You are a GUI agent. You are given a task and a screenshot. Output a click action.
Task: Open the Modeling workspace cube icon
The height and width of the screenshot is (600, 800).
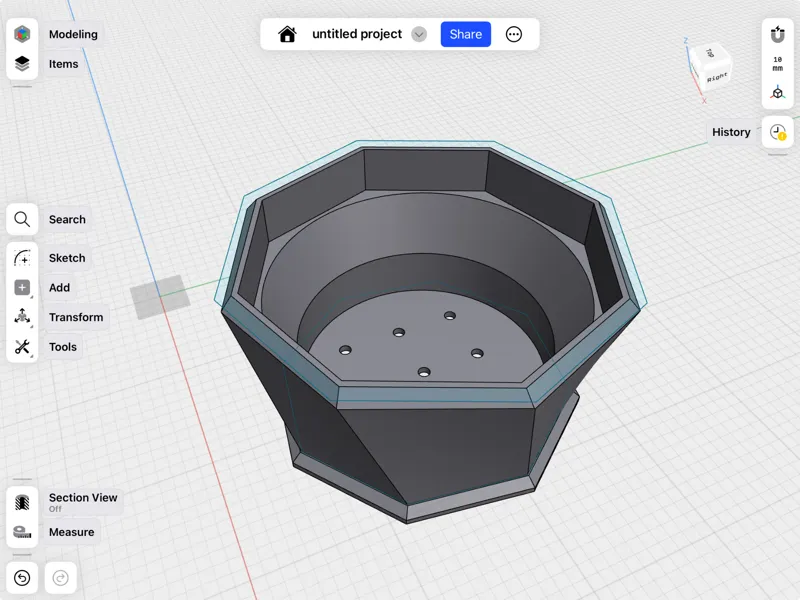(x=22, y=34)
